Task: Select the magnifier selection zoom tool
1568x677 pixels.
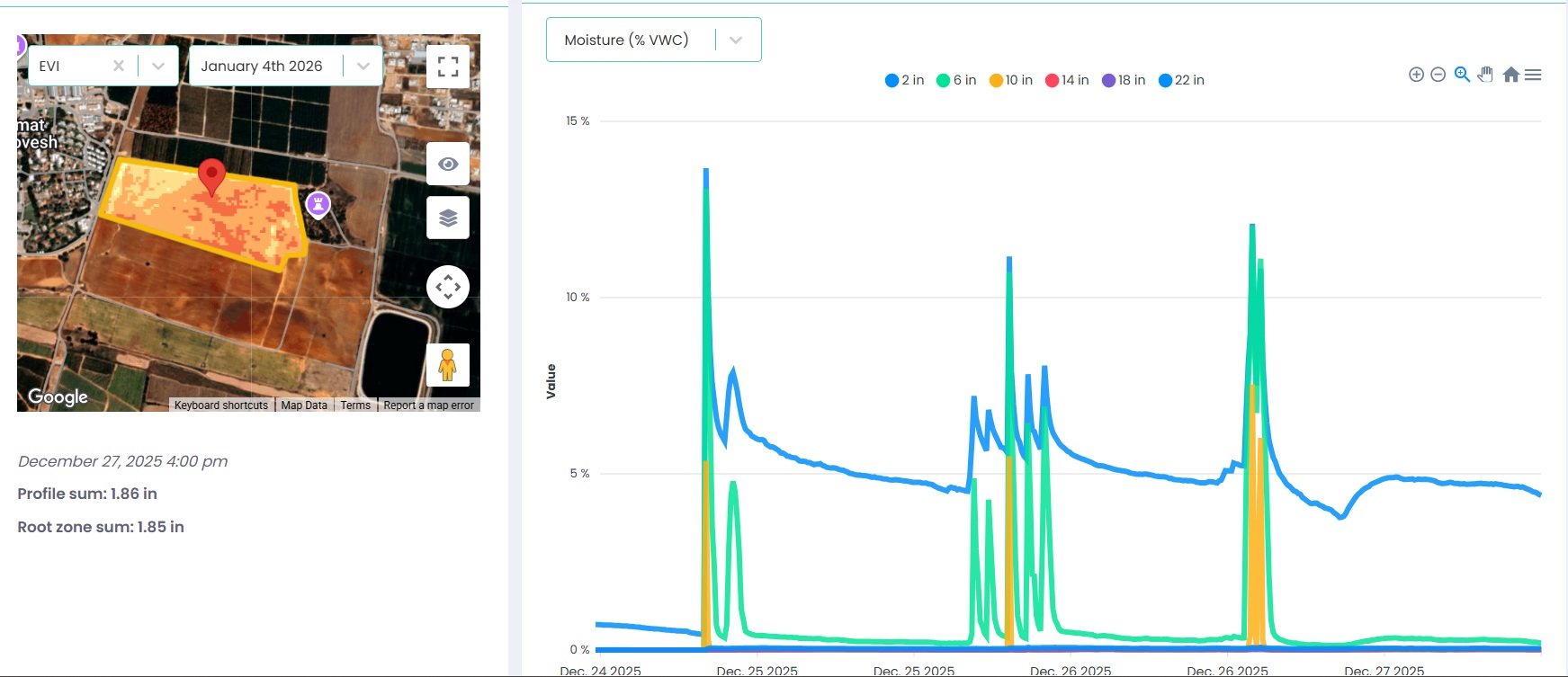Action: coord(1462,75)
